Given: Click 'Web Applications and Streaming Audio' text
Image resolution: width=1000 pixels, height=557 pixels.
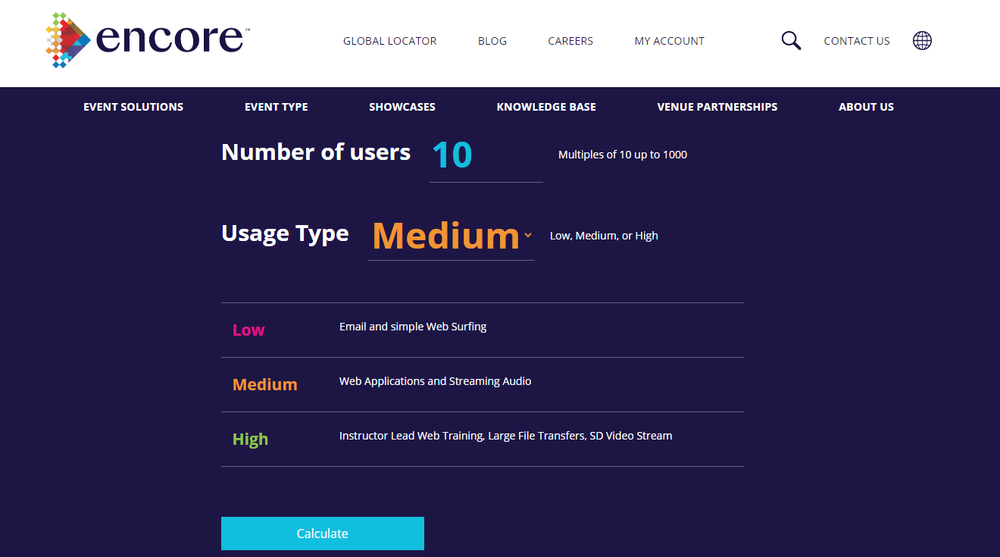Looking at the screenshot, I should (435, 381).
